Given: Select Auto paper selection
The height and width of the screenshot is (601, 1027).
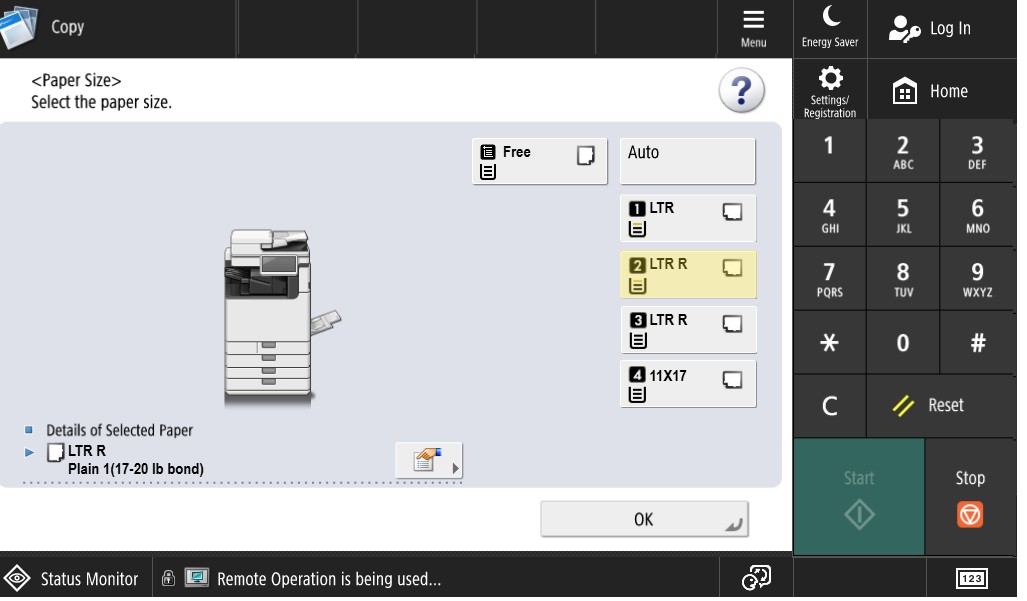Looking at the screenshot, I should [688, 161].
